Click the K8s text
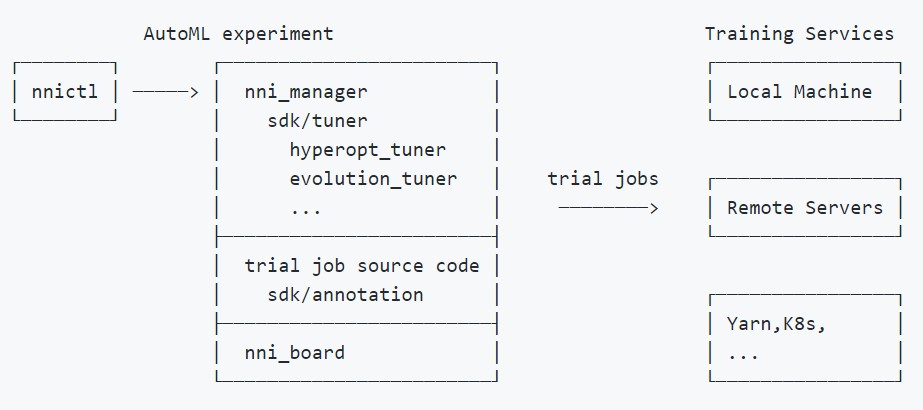The width and height of the screenshot is (923, 410). [x=800, y=324]
